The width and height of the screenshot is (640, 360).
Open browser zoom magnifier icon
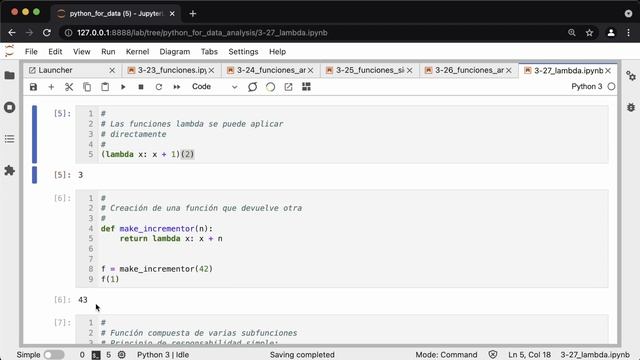pyautogui.click(x=572, y=33)
